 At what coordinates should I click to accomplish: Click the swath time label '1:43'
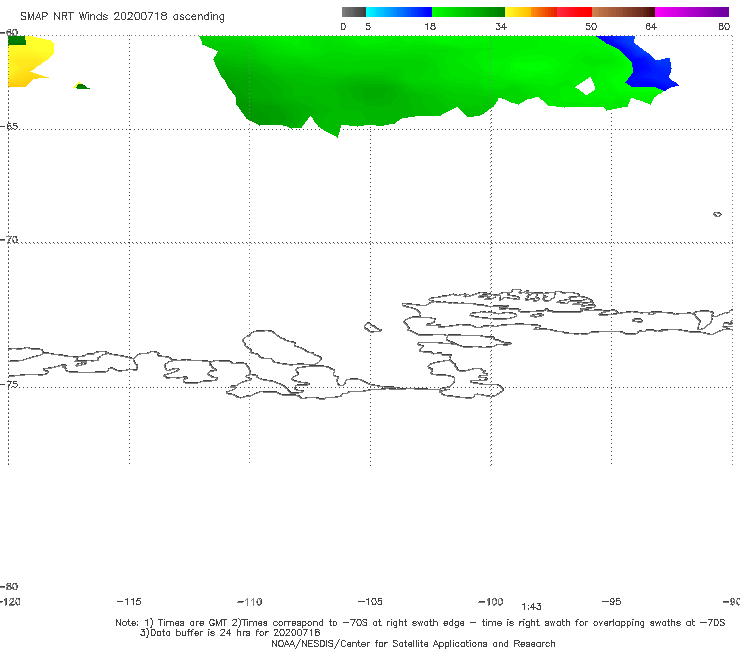(531, 607)
